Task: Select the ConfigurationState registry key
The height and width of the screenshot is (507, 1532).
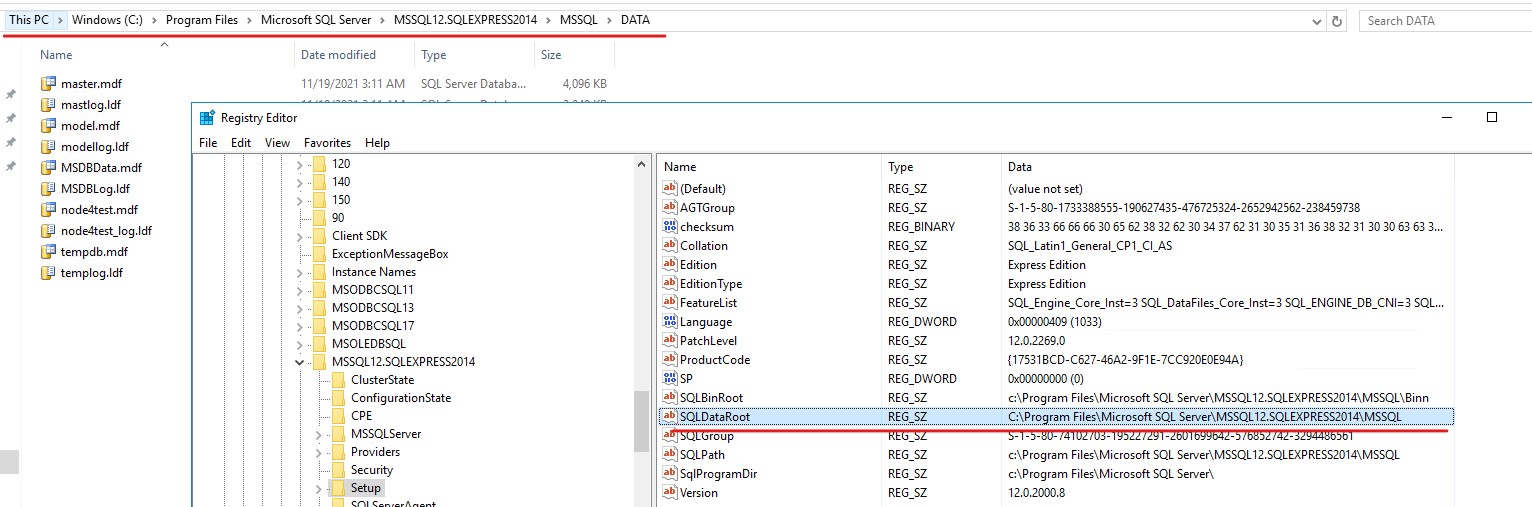Action: (401, 398)
